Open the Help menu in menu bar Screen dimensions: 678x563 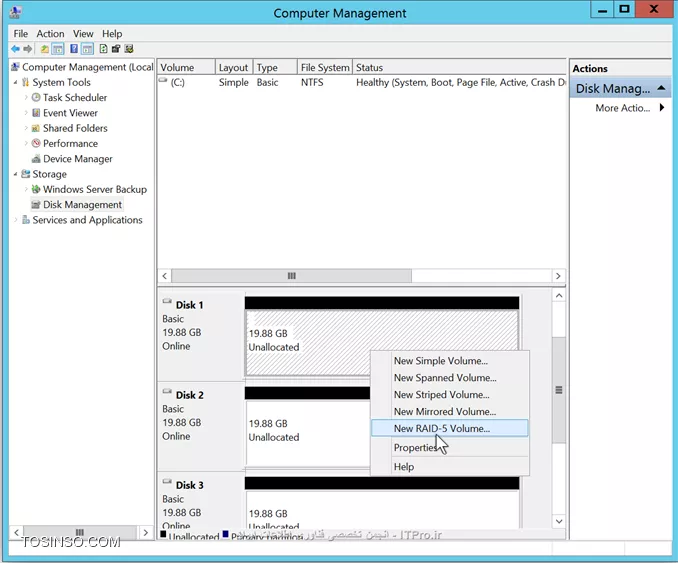point(112,34)
